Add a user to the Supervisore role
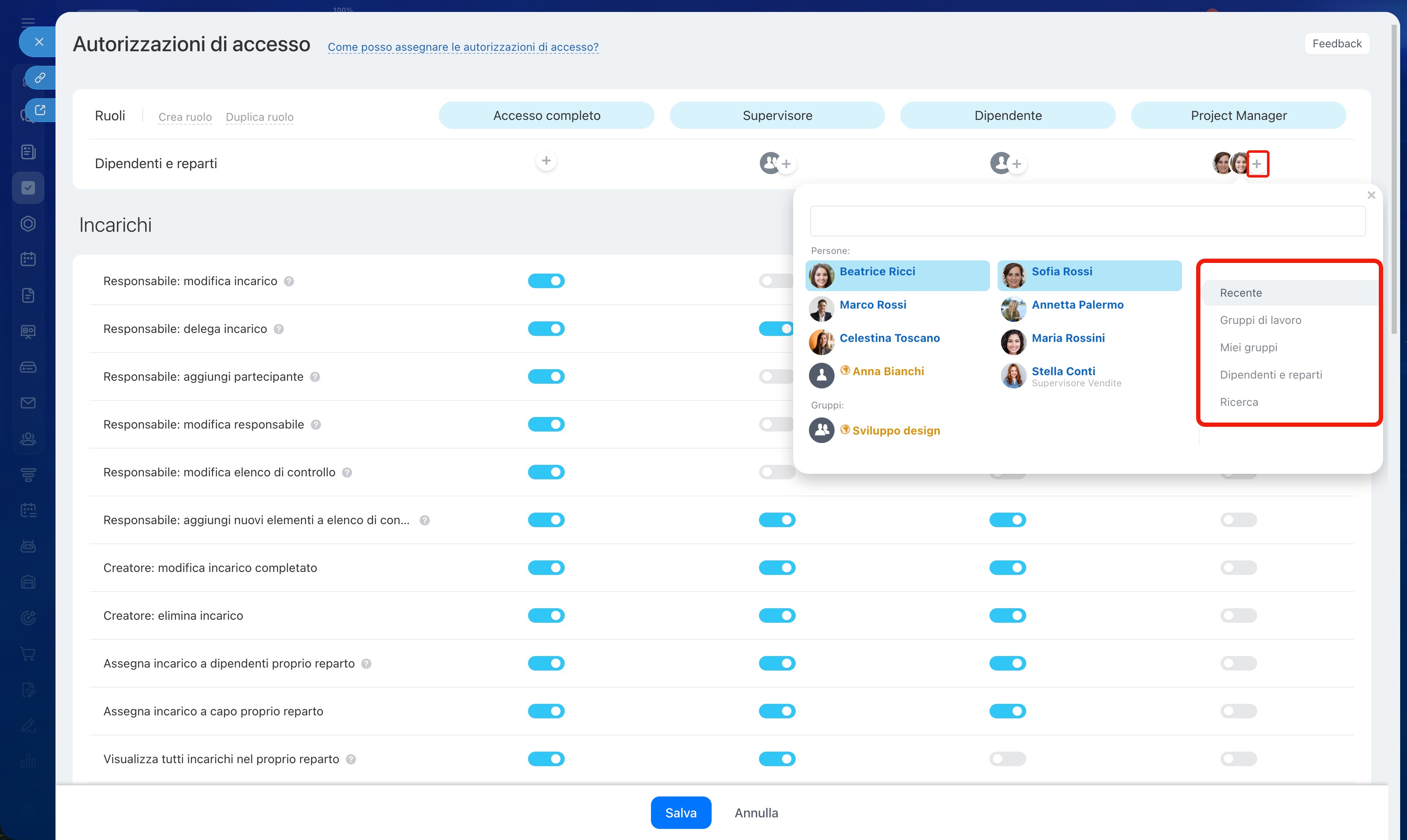Screen dimensions: 1407x840 pos(786,164)
